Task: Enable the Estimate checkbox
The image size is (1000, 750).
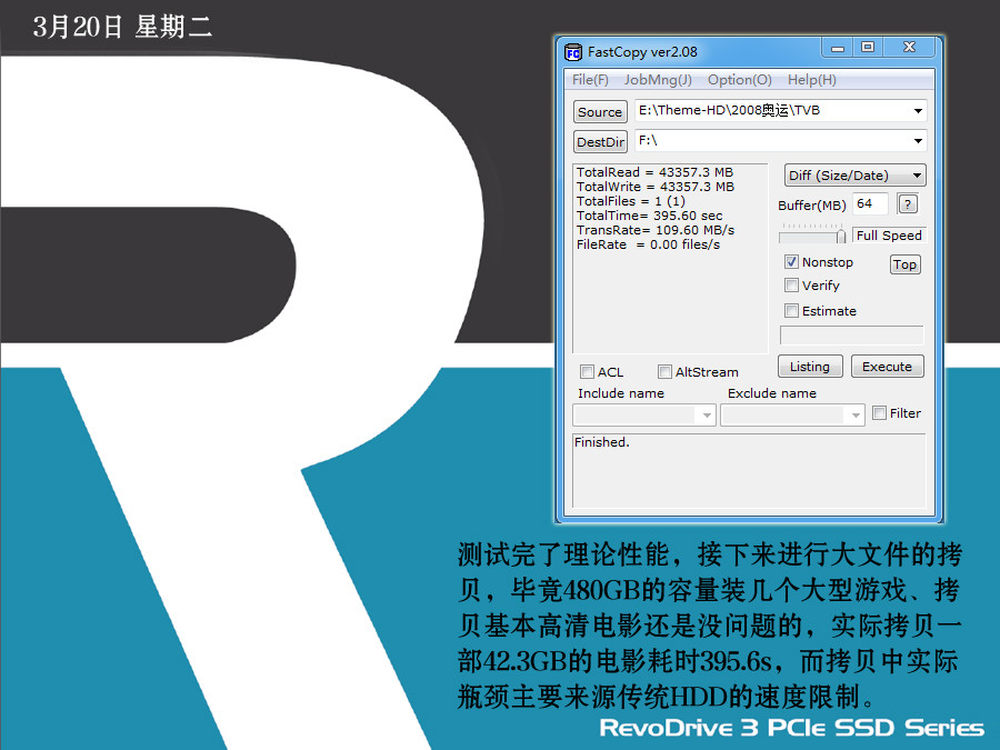Action: pos(791,311)
